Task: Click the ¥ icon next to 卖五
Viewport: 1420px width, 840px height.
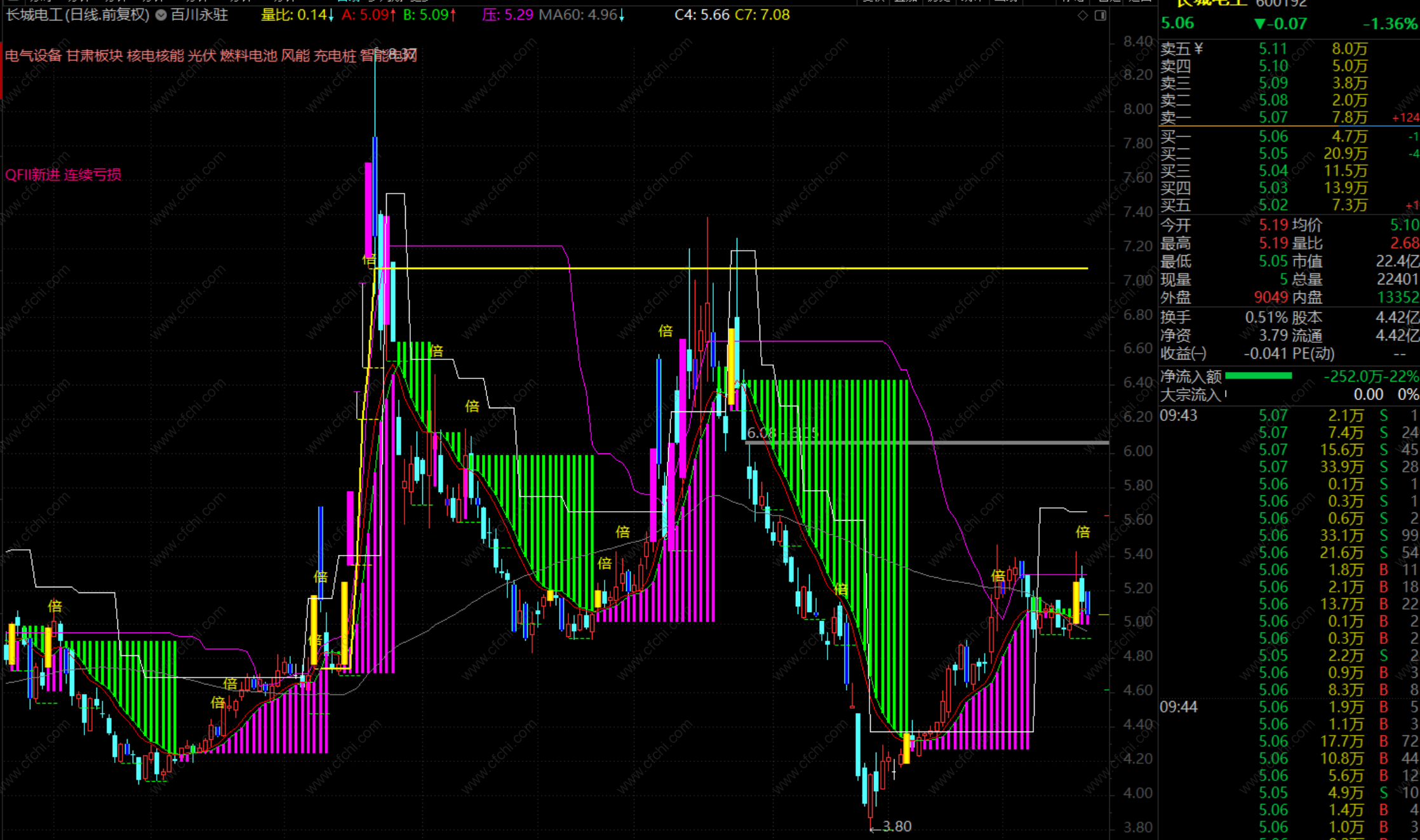Action: pyautogui.click(x=1199, y=49)
